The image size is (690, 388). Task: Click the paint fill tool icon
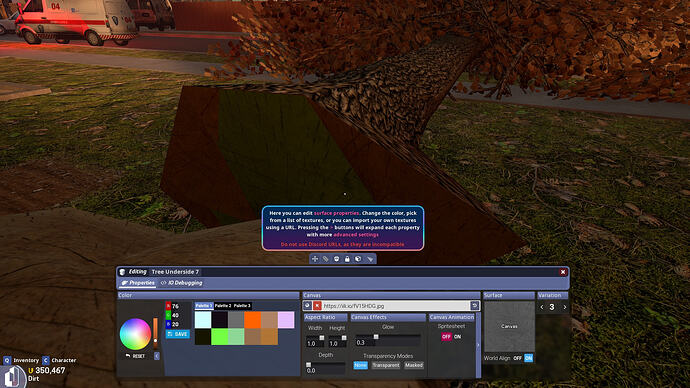[x=370, y=259]
